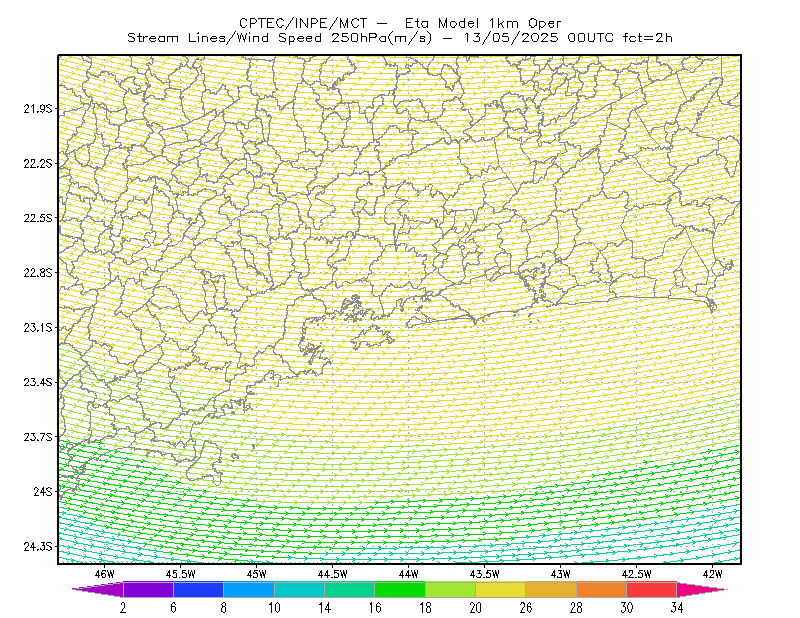
Task: Click the purple left arrow of the colorbar
Action: tap(98, 589)
